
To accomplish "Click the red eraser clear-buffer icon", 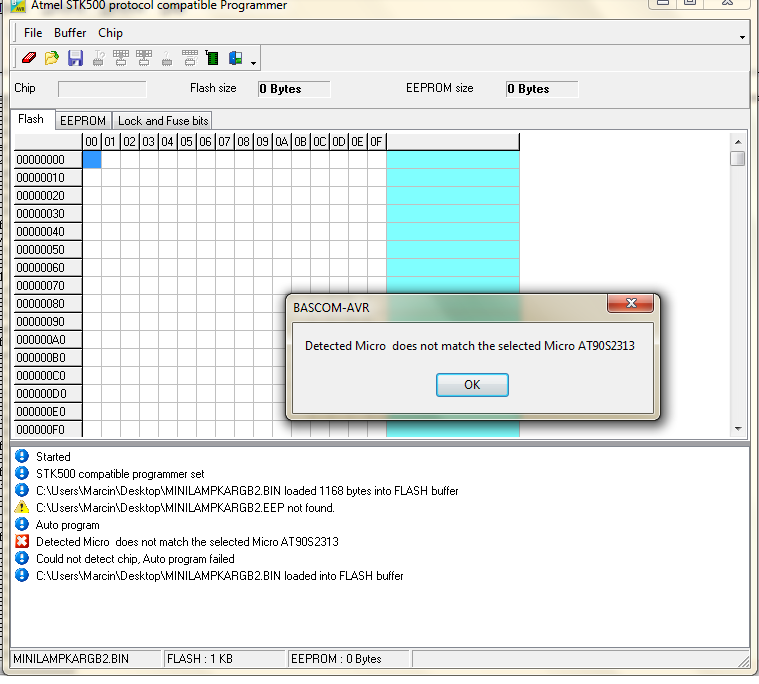I will click(29, 58).
